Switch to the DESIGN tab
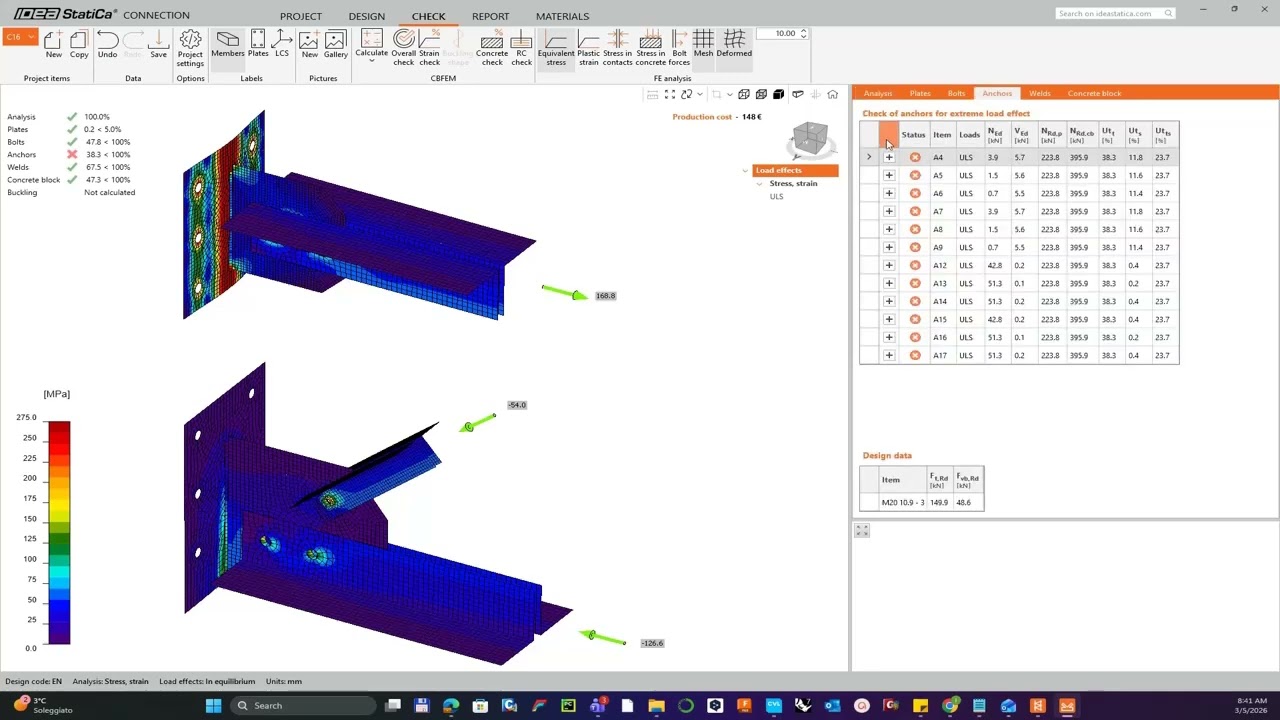1280x720 pixels. click(366, 16)
